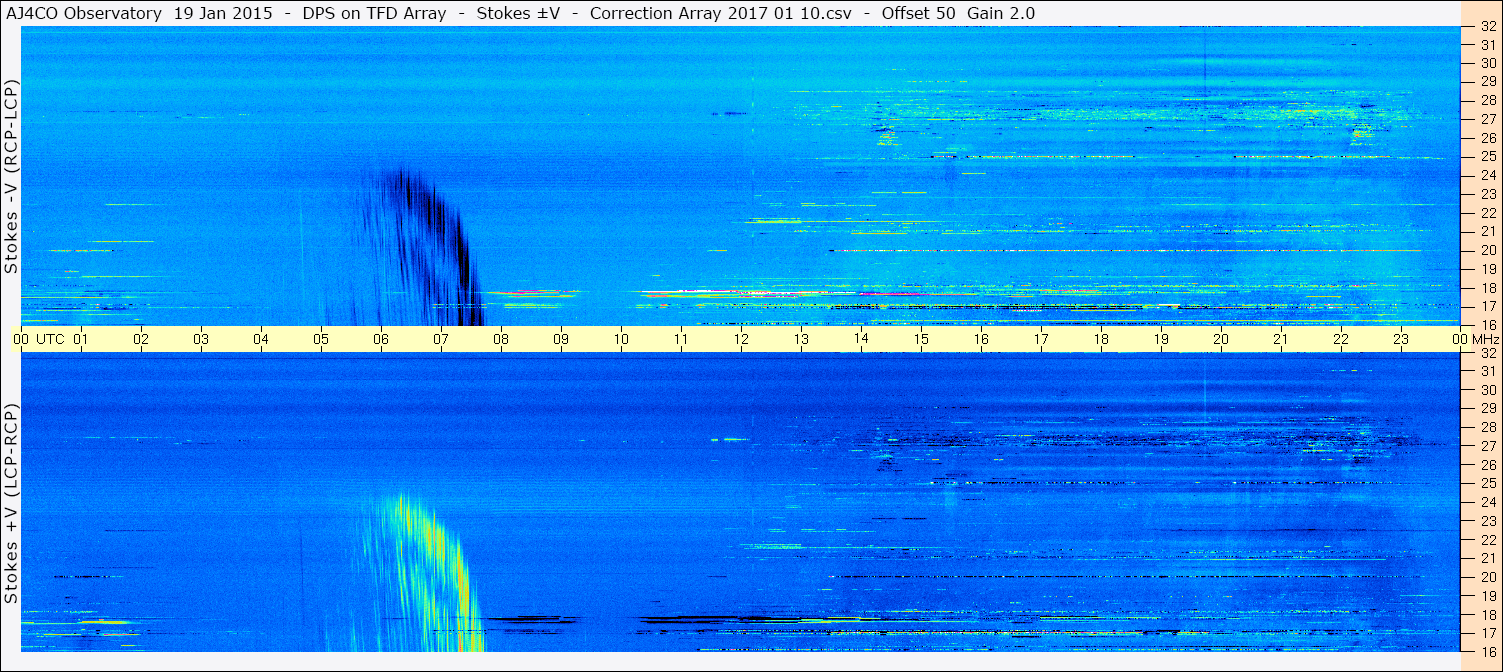Click the 18 hour marker on the UTC axis

[x=1101, y=340]
